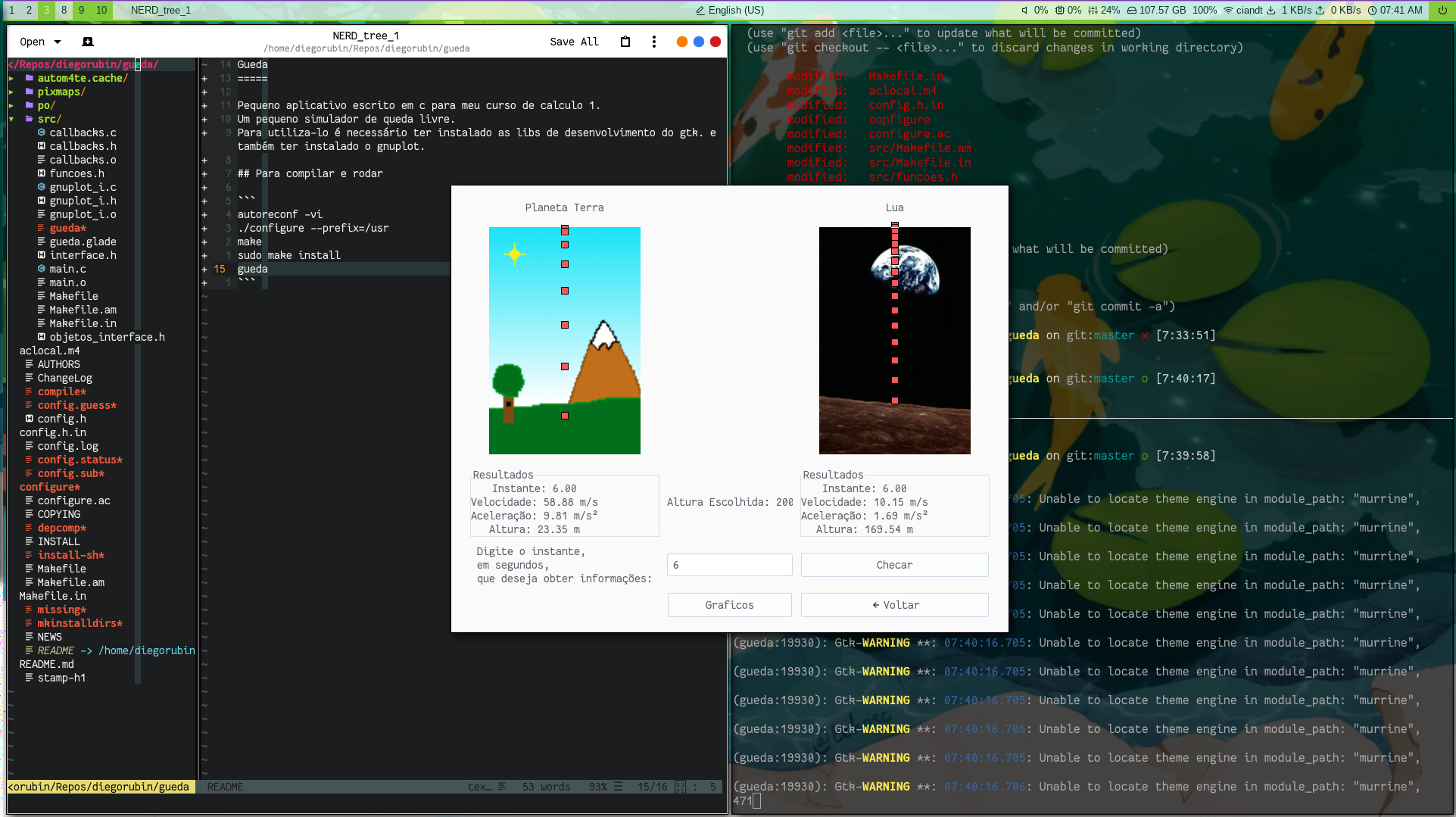Click the objetos_interface.h file icon
Image resolution: width=1456 pixels, height=817 pixels.
click(42, 337)
